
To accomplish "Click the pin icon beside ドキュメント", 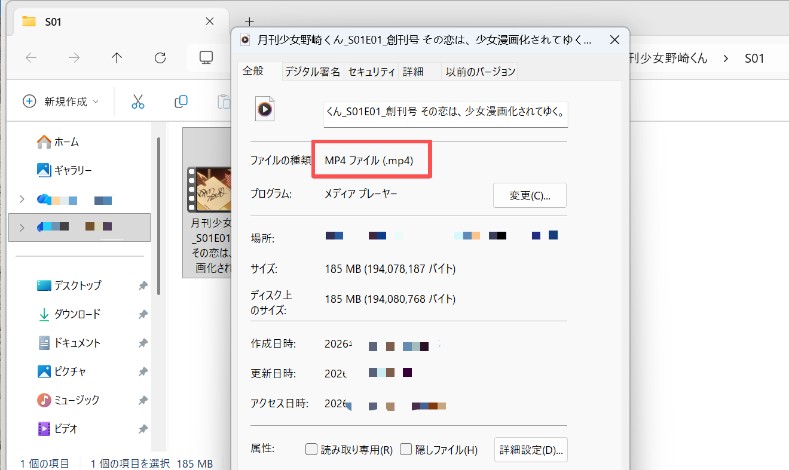I will click(143, 343).
